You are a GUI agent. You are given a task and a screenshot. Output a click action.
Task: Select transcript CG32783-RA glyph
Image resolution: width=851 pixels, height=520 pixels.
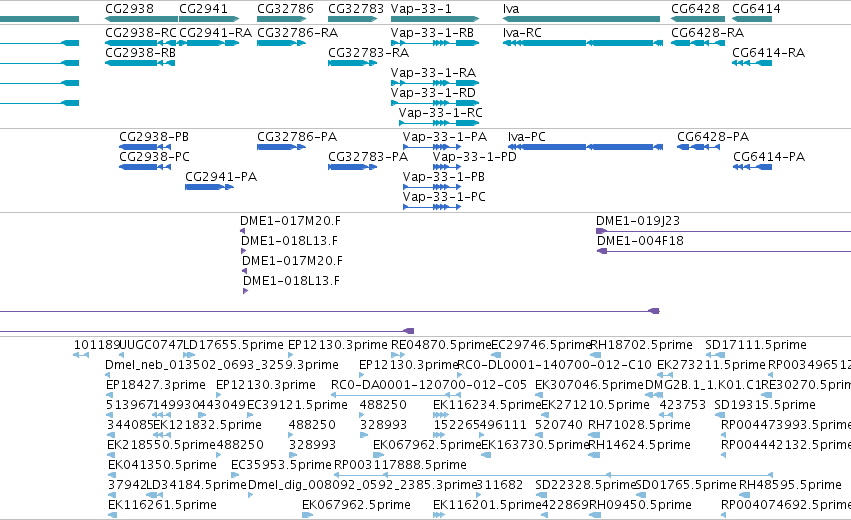pyautogui.click(x=352, y=63)
